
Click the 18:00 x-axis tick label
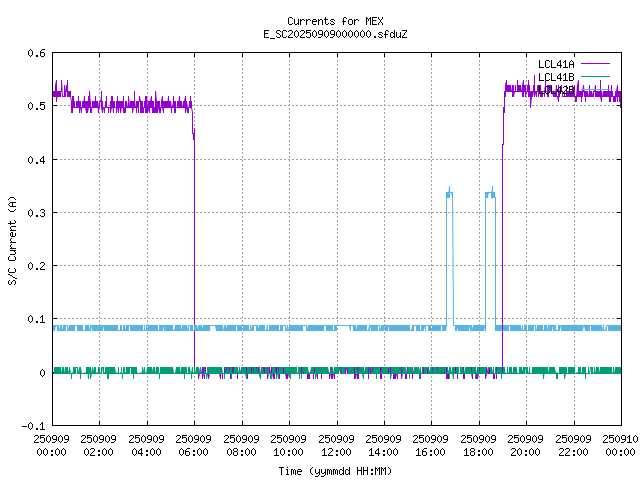coord(478,444)
